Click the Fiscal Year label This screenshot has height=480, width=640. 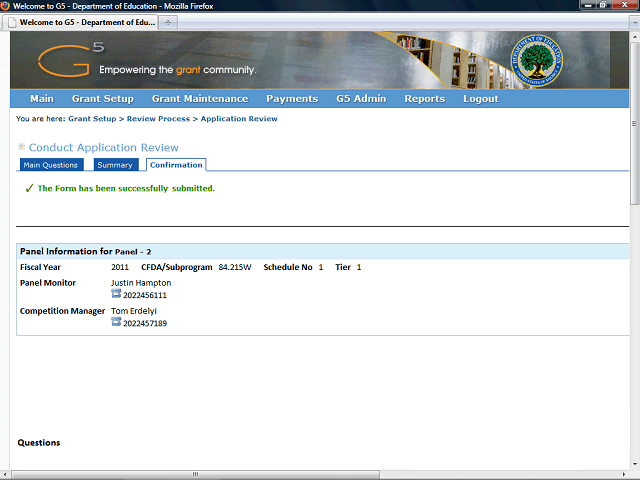click(x=40, y=267)
